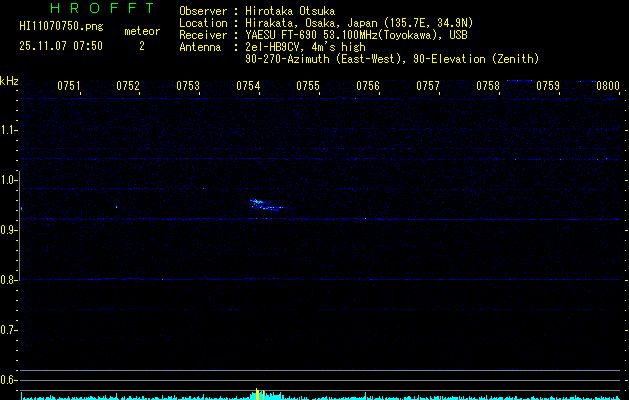Click the Azimuth and Elevation text line

(x=391, y=59)
